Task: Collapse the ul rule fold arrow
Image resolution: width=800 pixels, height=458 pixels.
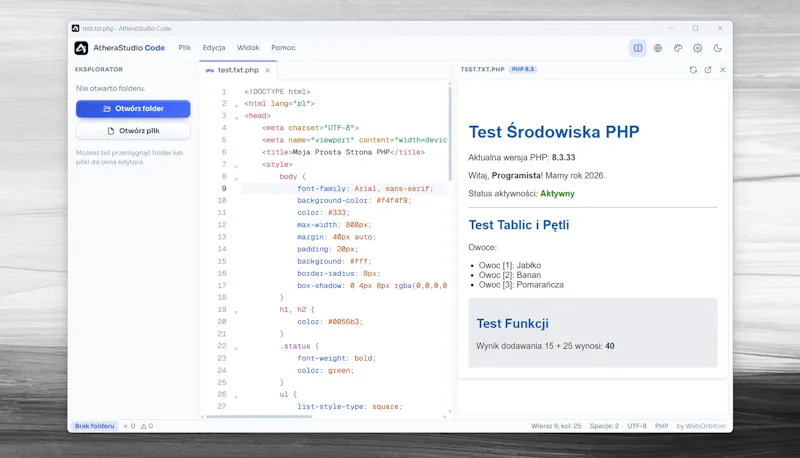Action: (236, 396)
